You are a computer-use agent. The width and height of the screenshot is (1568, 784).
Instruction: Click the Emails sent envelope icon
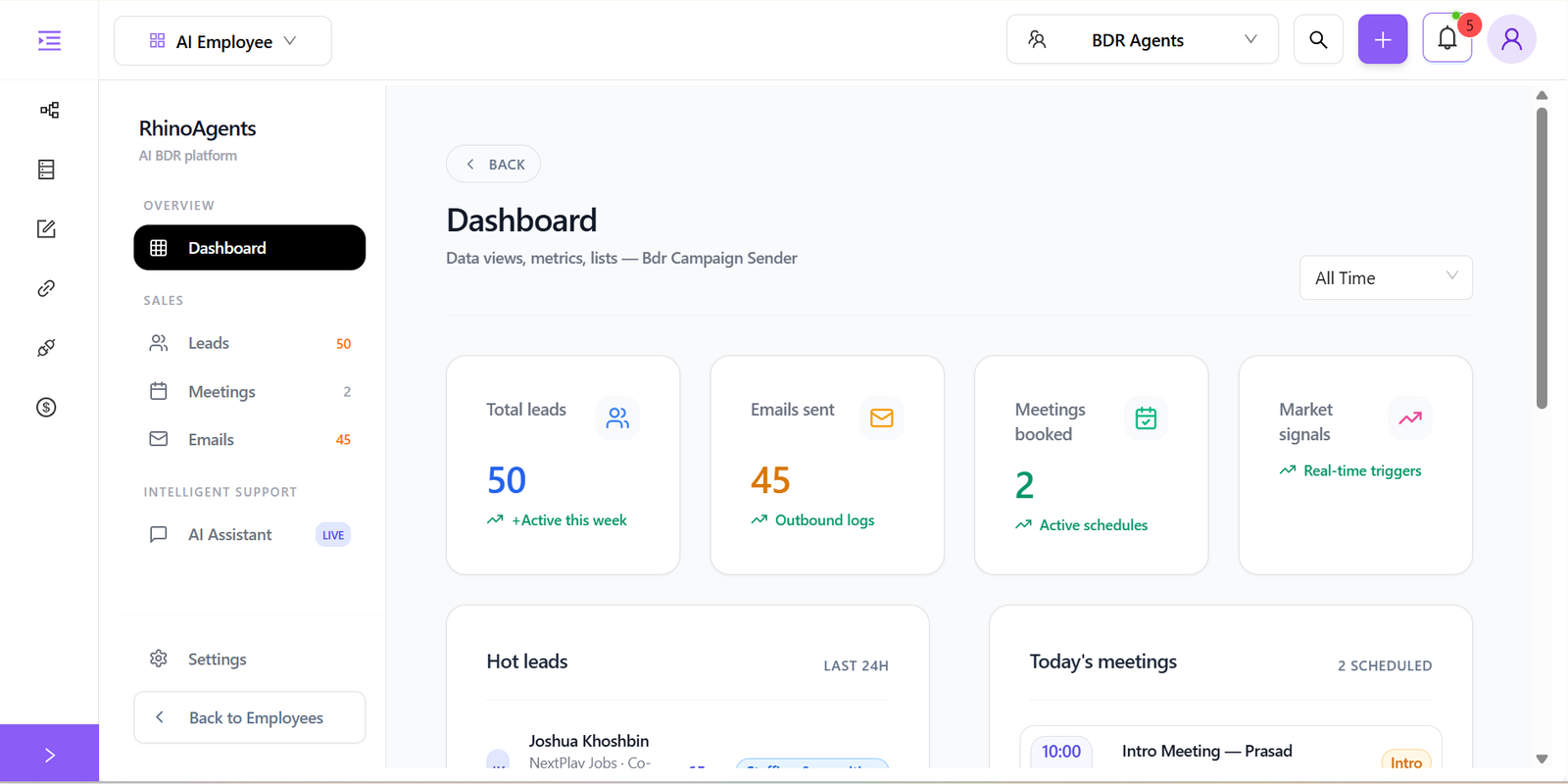tap(881, 418)
